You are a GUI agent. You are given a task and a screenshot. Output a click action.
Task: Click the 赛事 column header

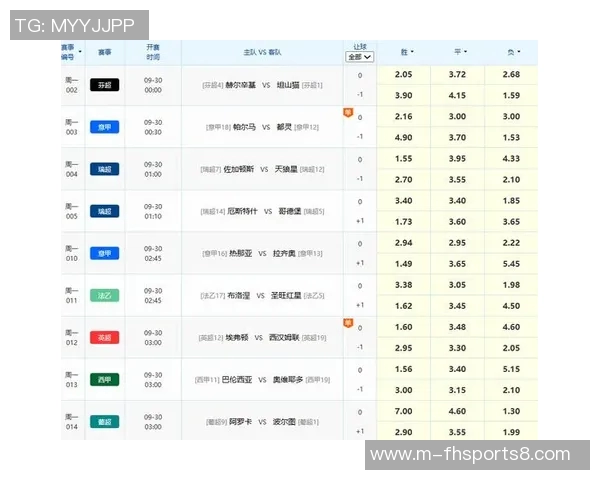pyautogui.click(x=104, y=52)
